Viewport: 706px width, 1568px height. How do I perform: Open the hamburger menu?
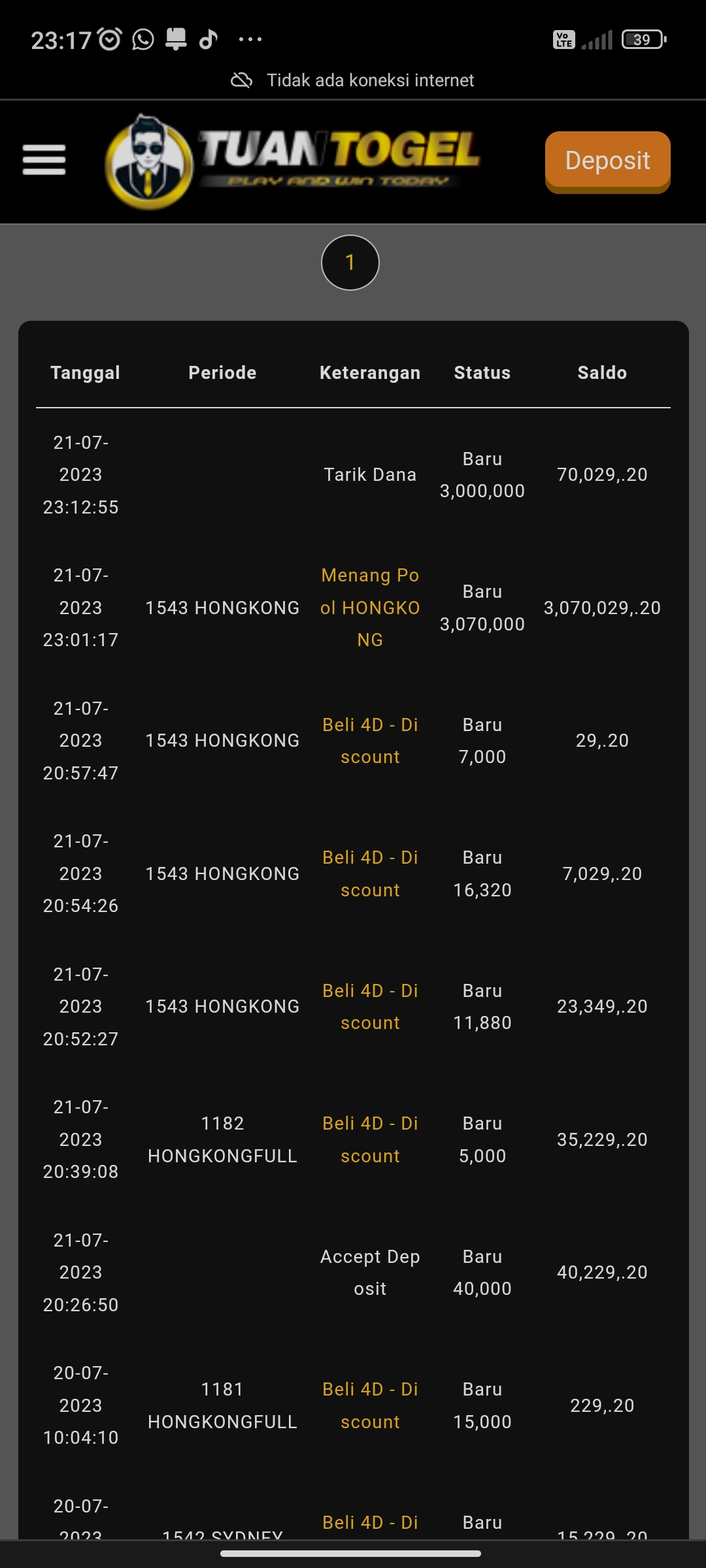pos(44,160)
